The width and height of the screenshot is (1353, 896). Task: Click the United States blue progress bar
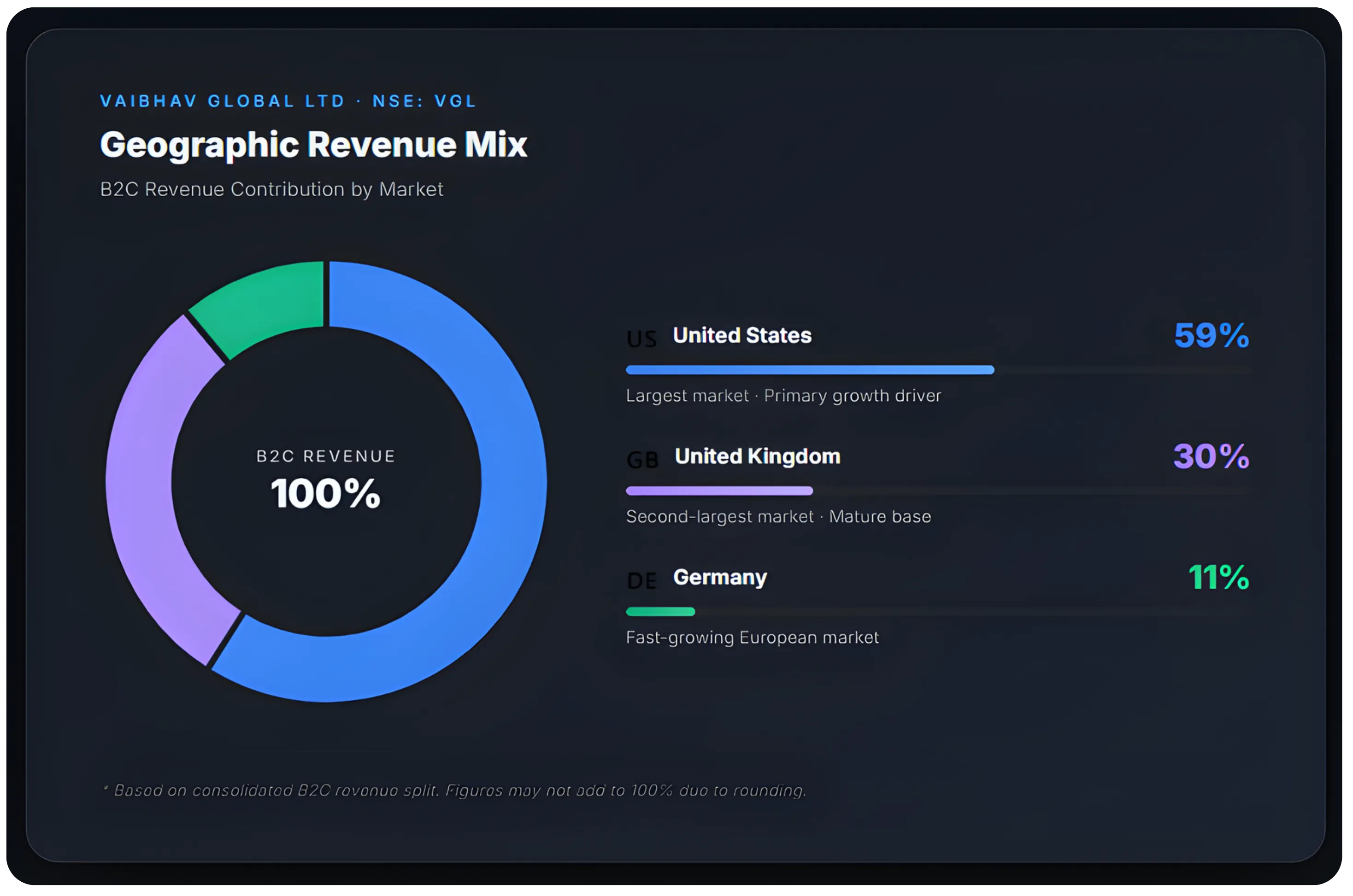(809, 370)
